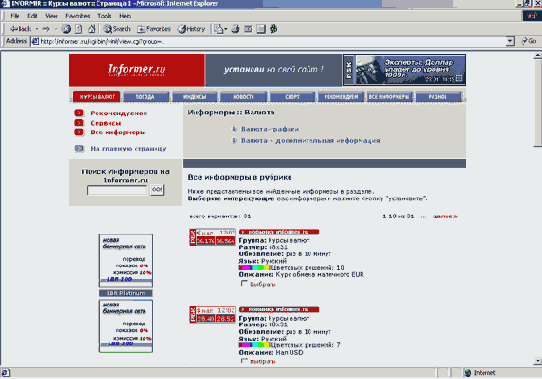Open the File menu
Screen dimensions: 542x379
pos(15,16)
